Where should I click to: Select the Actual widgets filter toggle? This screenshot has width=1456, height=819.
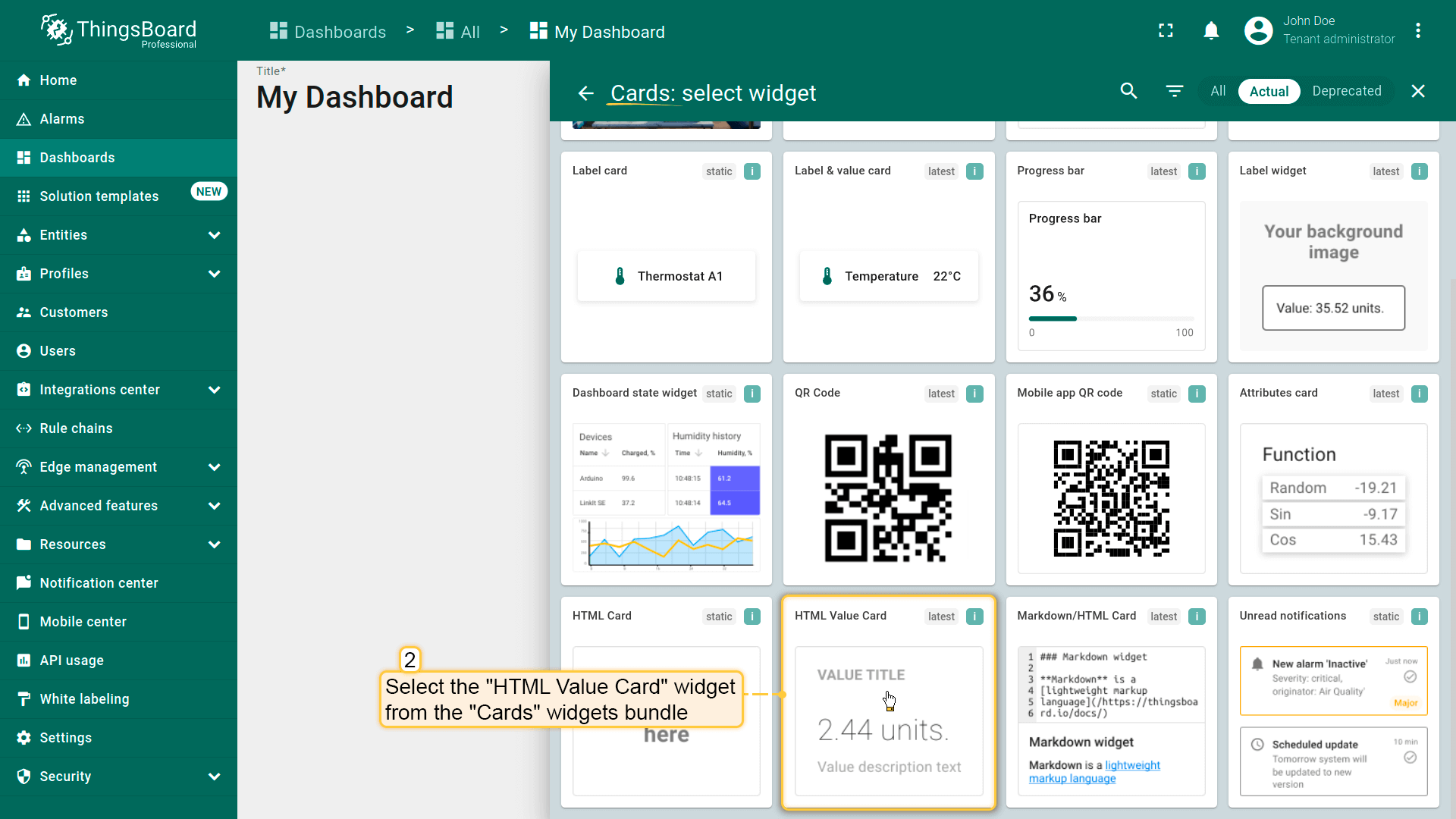1269,91
